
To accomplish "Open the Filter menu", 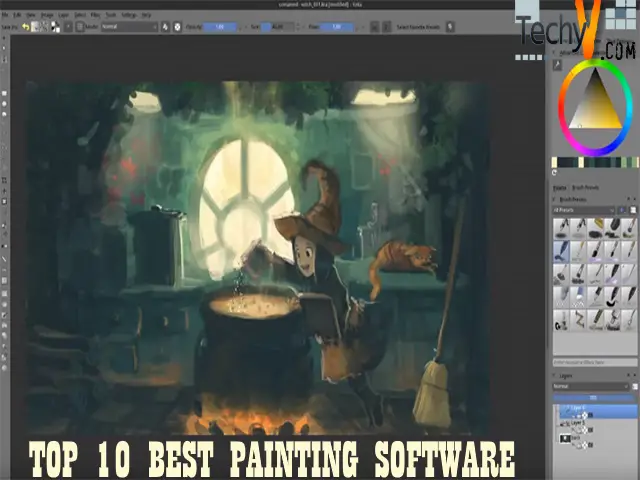I will 96,15.
